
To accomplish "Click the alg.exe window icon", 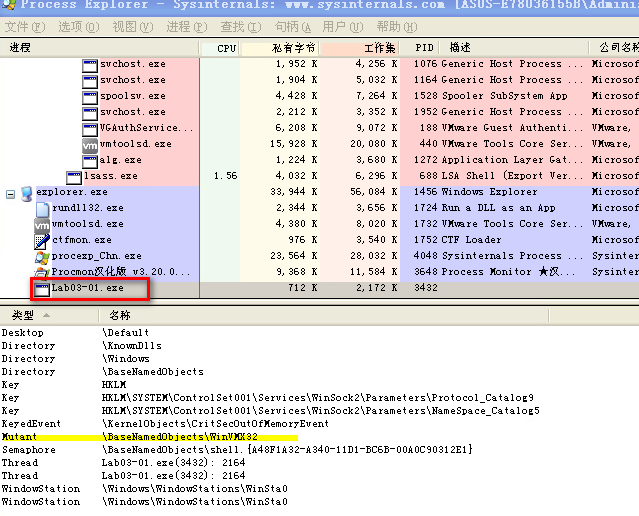I will tap(90, 161).
